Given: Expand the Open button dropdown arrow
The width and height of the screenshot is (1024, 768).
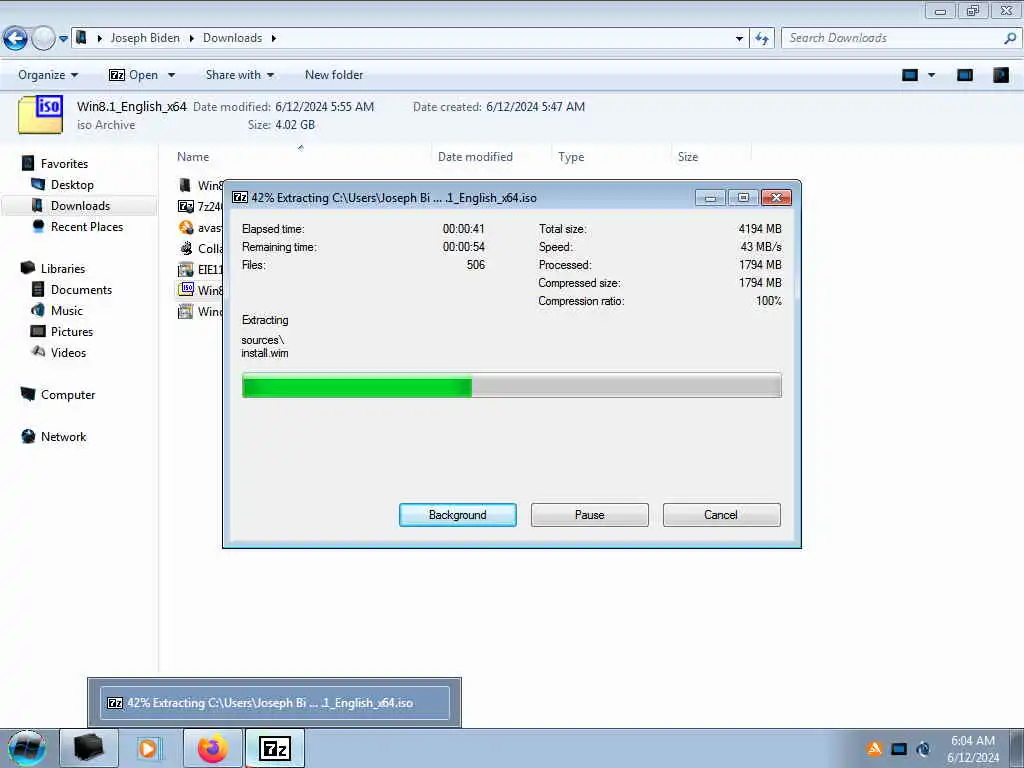Looking at the screenshot, I should (171, 75).
